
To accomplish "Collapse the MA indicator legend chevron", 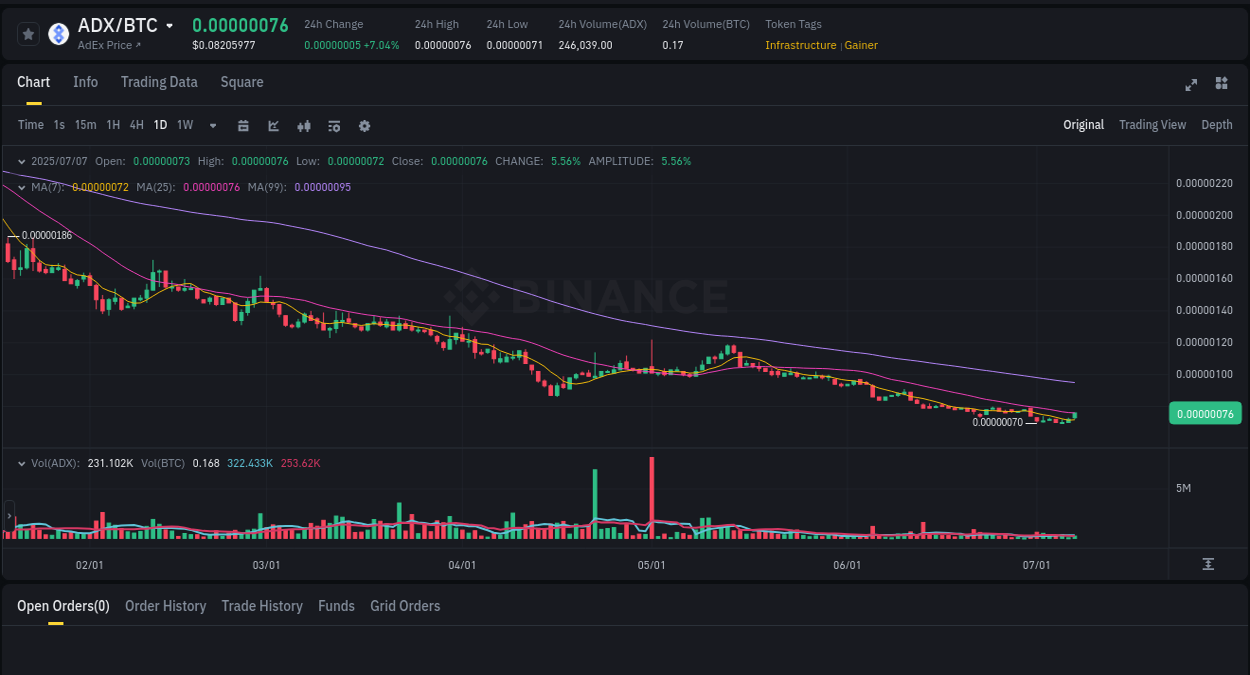I will click(x=21, y=187).
